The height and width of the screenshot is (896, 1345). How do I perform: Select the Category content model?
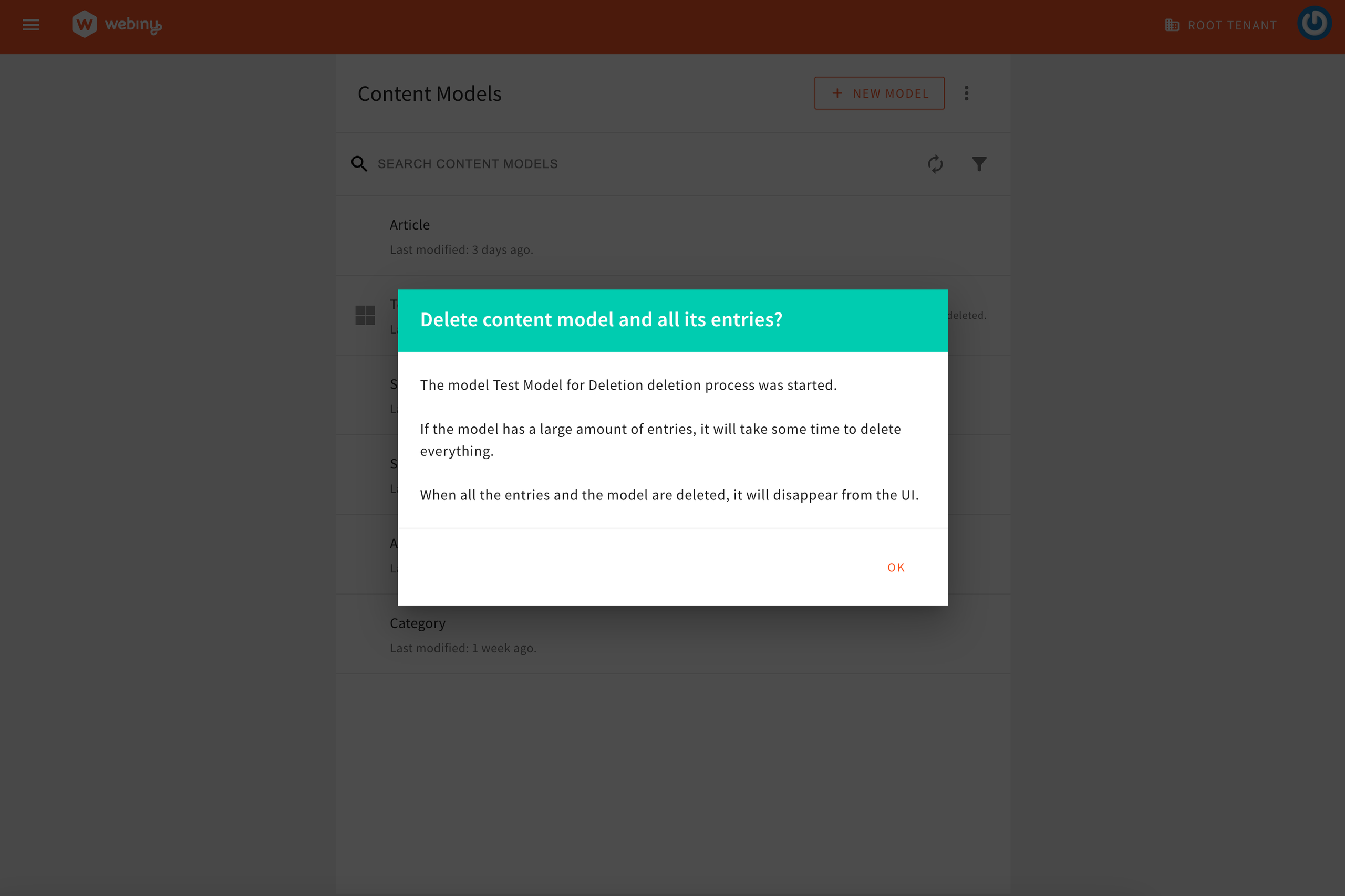(x=417, y=623)
